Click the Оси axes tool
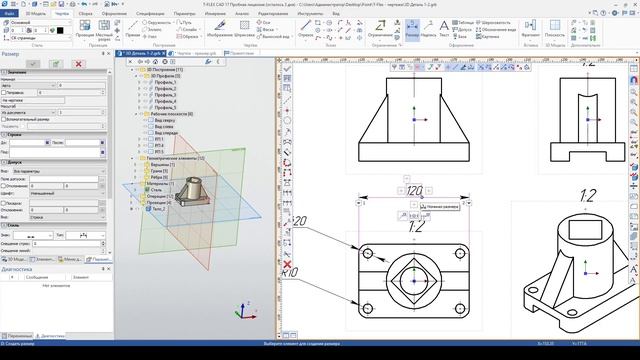Viewport: 640px width, 360px height. 263,23
